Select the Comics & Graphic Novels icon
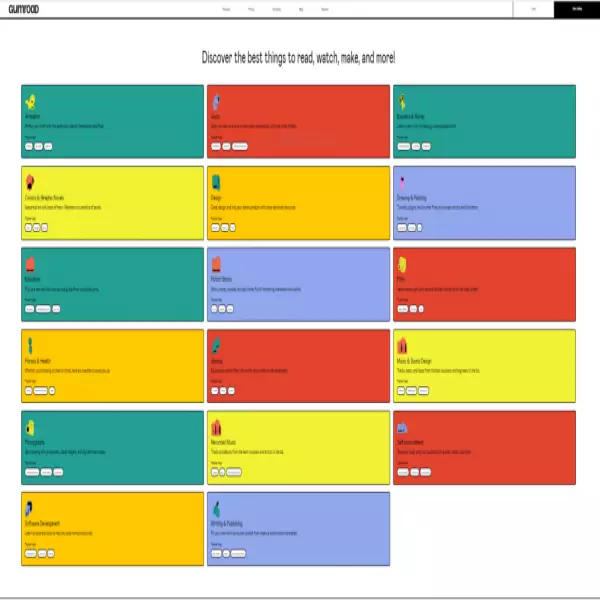This screenshot has width=600, height=600. pos(31,182)
